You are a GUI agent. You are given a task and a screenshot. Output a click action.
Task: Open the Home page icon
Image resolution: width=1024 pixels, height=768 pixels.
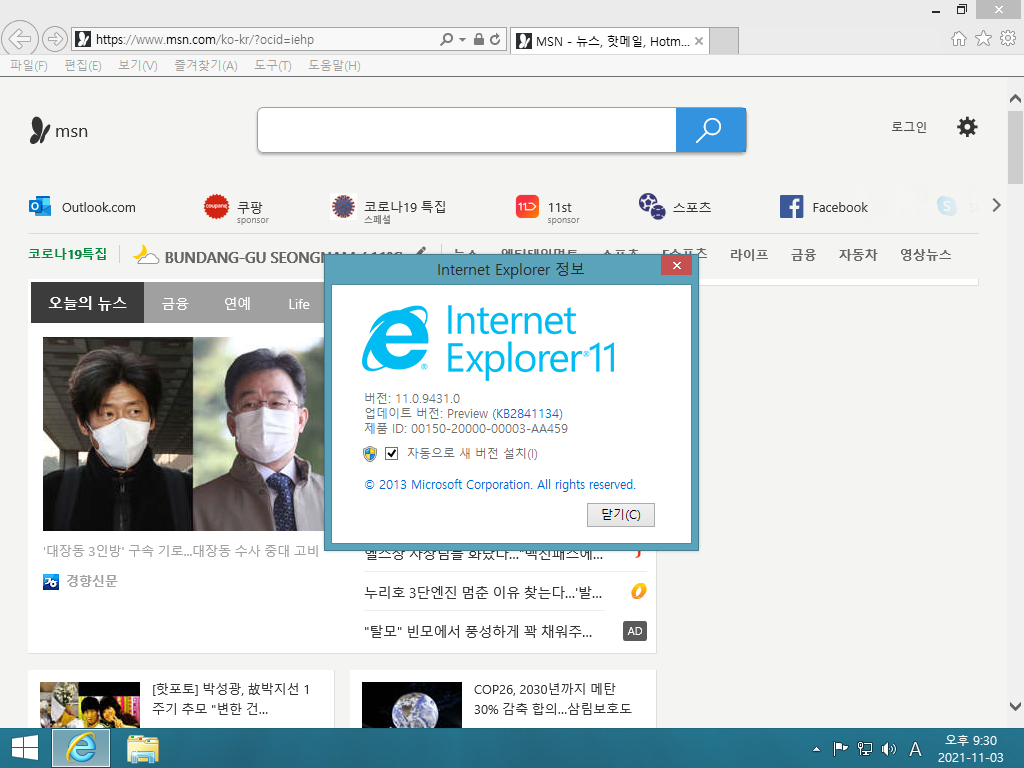(x=958, y=39)
